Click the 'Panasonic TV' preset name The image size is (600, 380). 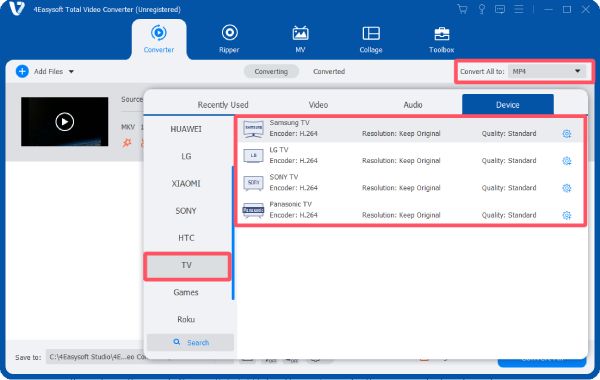click(290, 204)
